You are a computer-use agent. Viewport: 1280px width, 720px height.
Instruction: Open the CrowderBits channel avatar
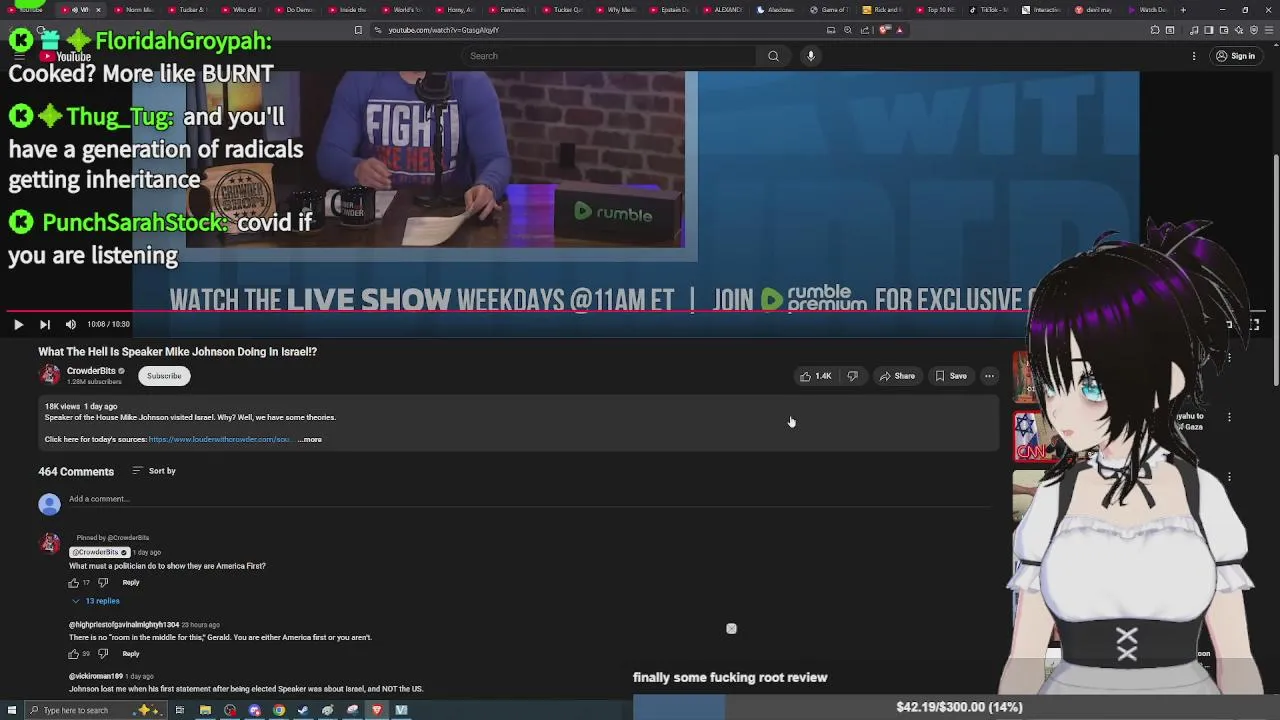tap(49, 375)
